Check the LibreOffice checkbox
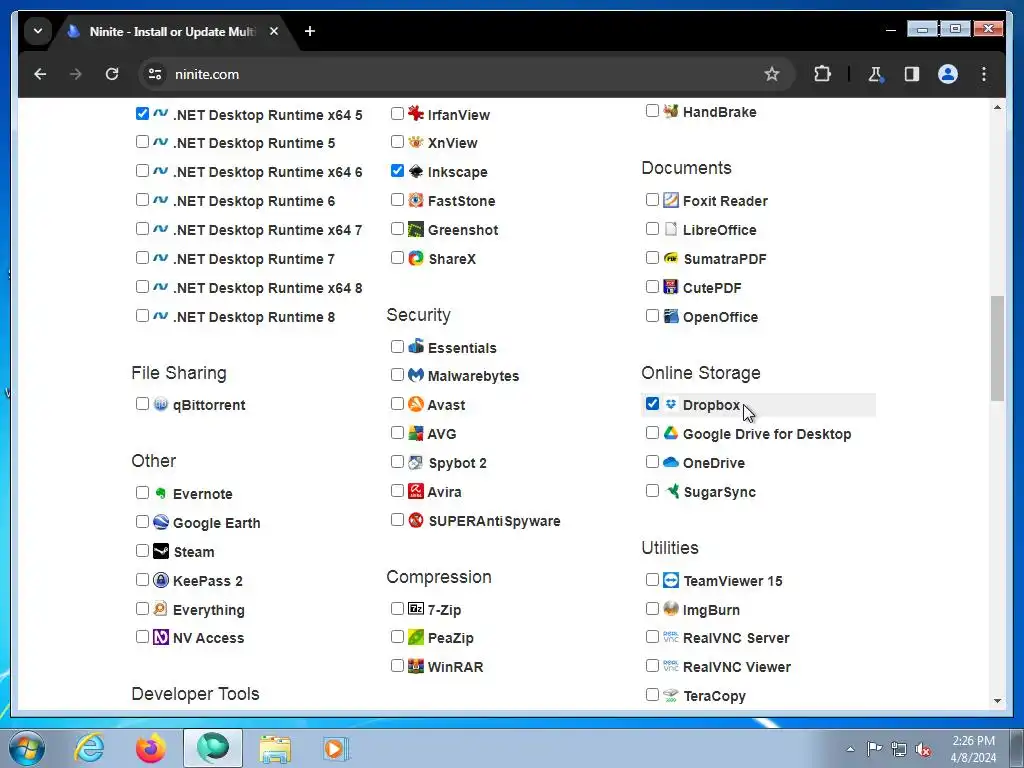Image resolution: width=1024 pixels, height=768 pixels. click(652, 229)
